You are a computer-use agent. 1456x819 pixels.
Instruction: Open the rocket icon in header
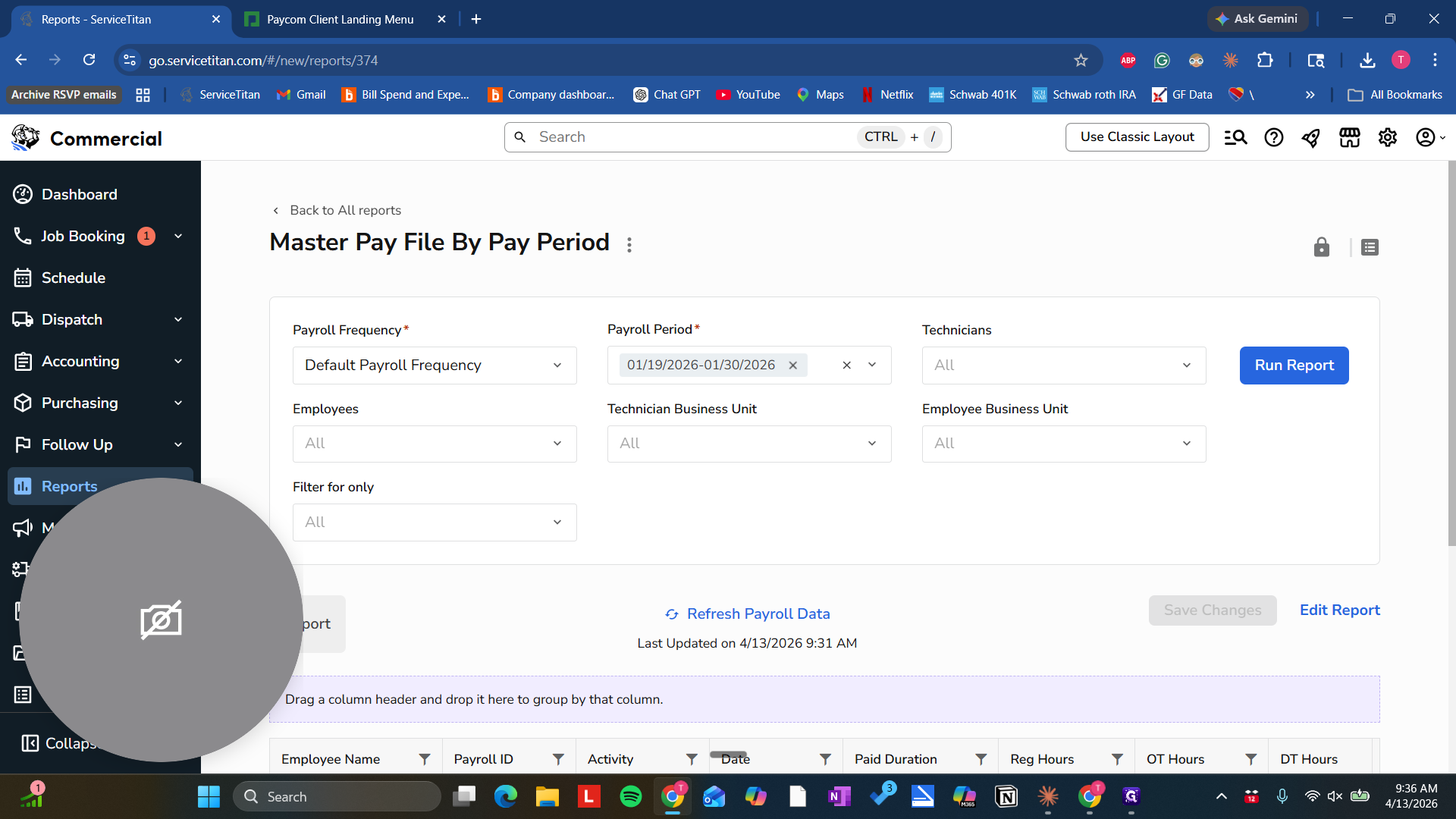click(x=1311, y=137)
